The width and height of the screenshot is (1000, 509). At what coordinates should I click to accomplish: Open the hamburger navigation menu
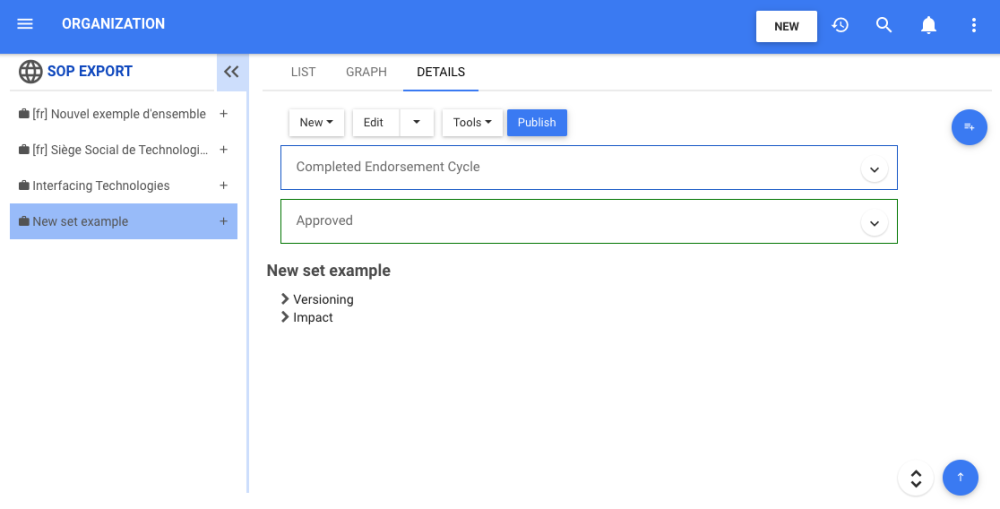click(x=25, y=25)
